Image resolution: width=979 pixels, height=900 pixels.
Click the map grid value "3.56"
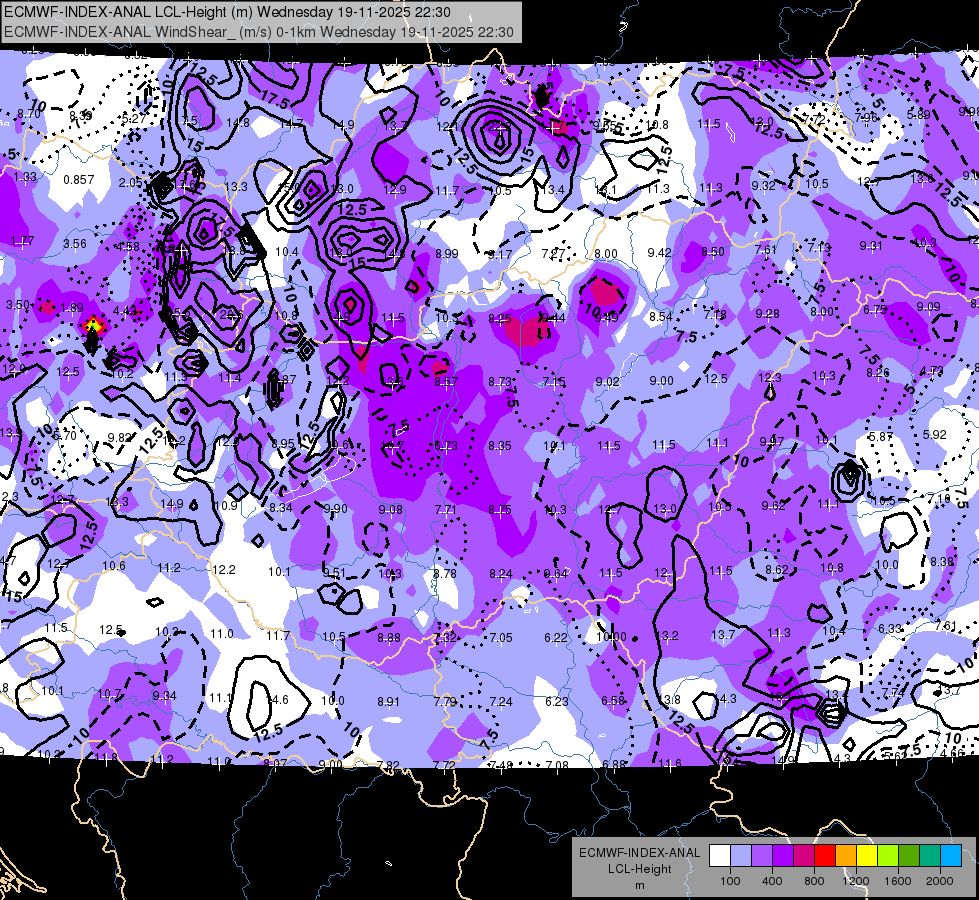pyautogui.click(x=75, y=244)
